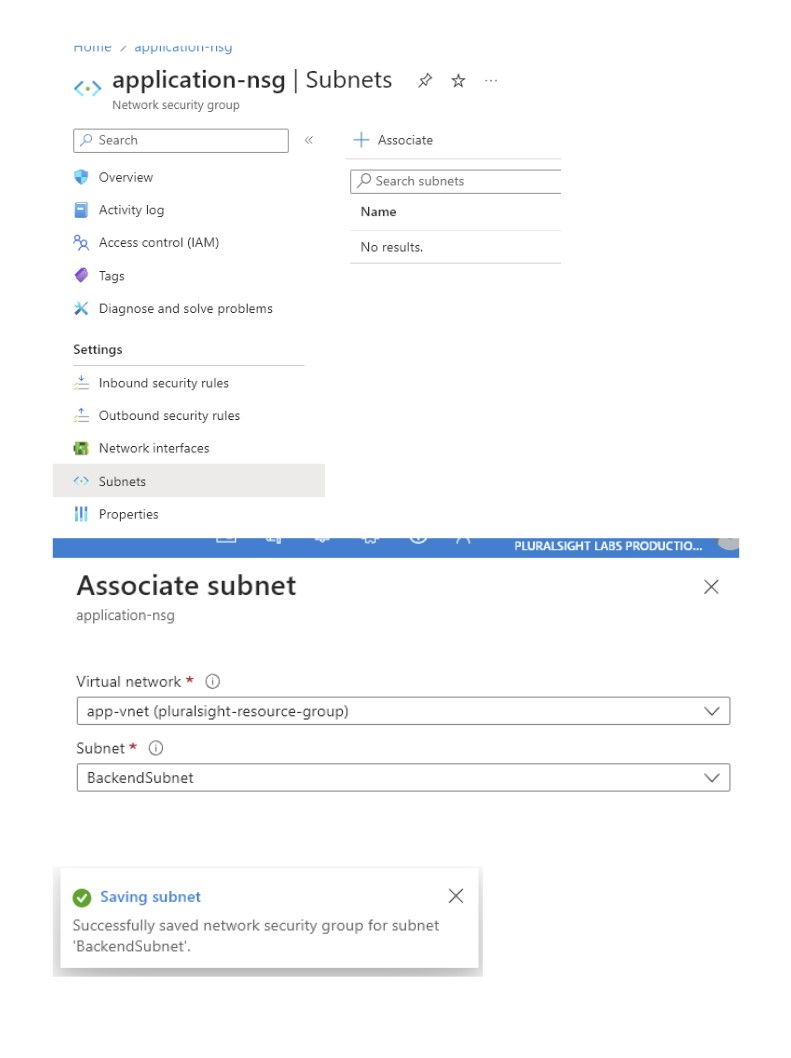
Task: Open the more options ellipsis menu
Action: [490, 81]
